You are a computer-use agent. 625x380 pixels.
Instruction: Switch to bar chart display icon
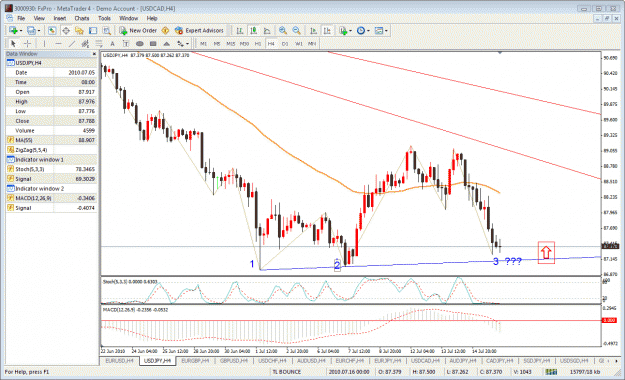tap(240, 30)
